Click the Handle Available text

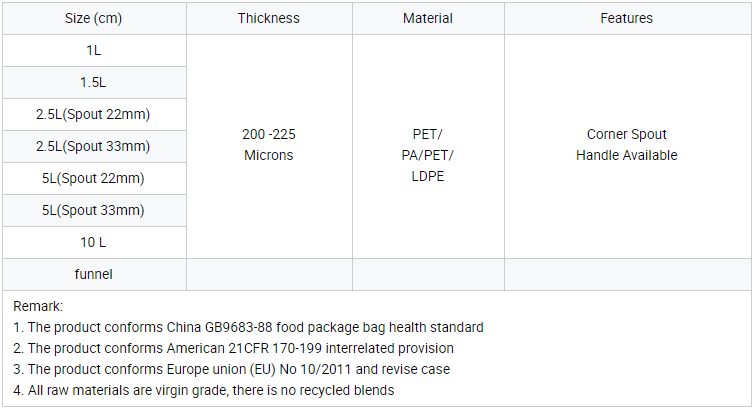[x=626, y=155]
